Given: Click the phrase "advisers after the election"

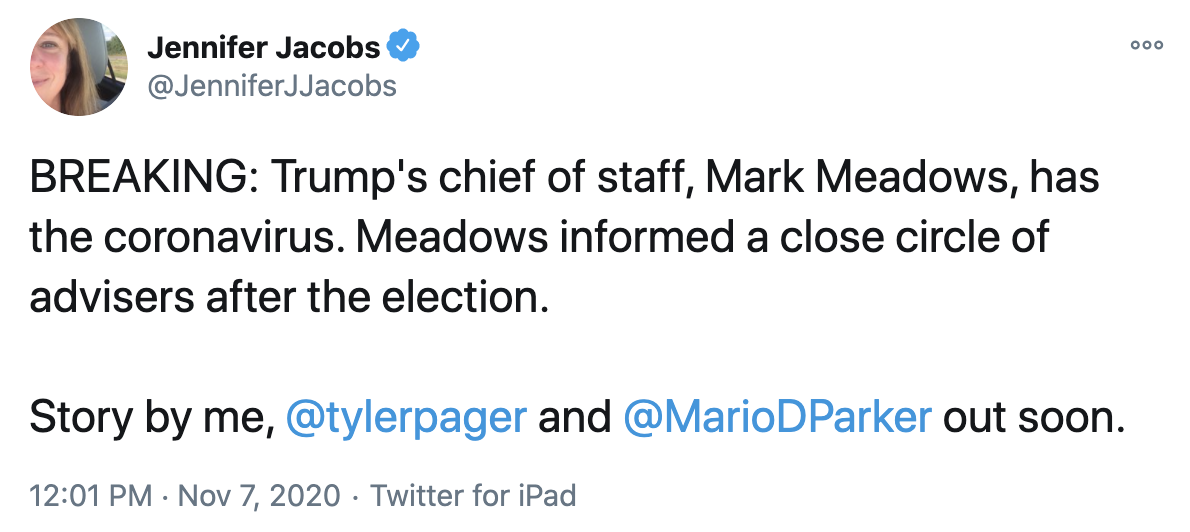Looking at the screenshot, I should tap(289, 297).
